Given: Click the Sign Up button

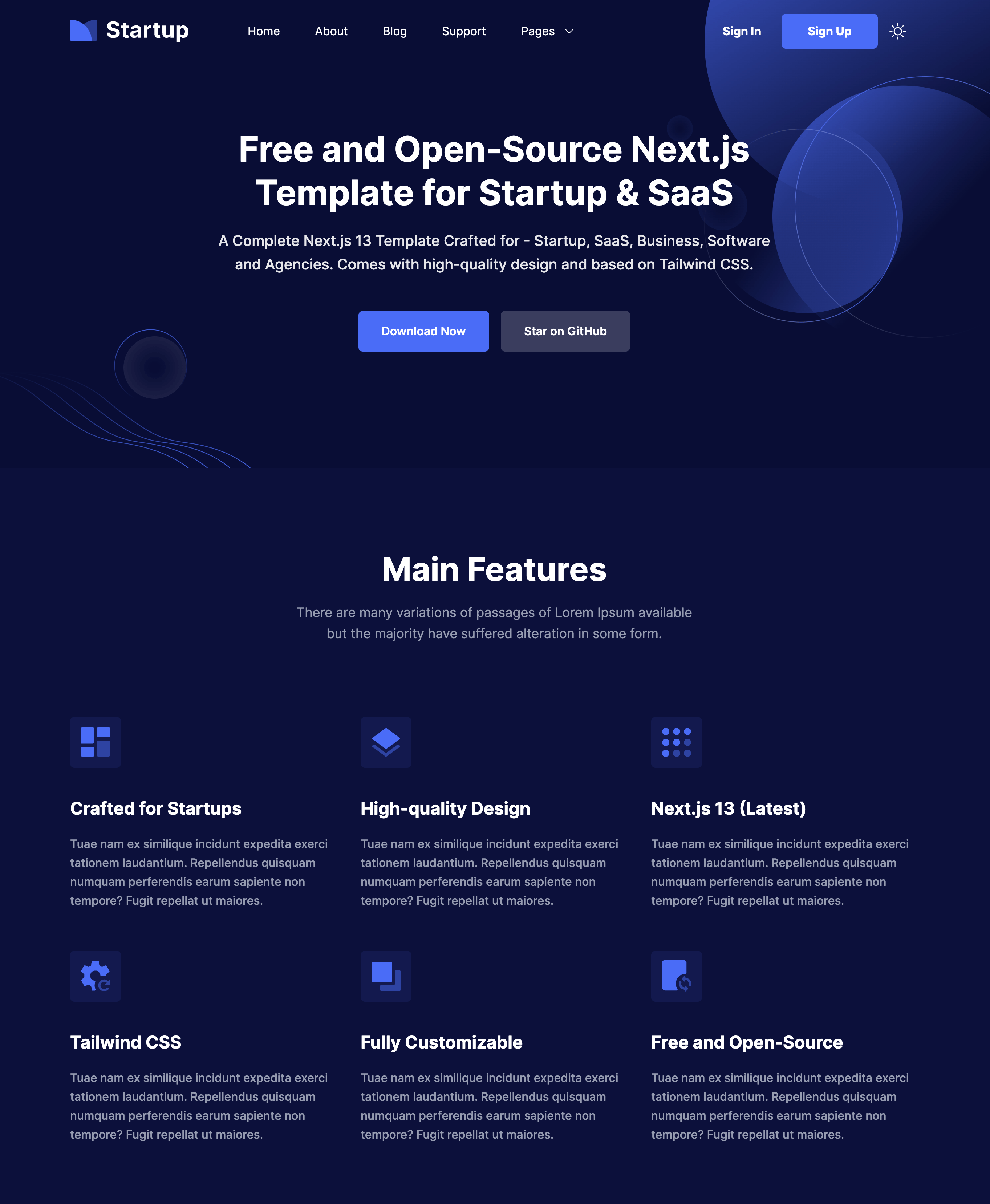Looking at the screenshot, I should pos(829,31).
